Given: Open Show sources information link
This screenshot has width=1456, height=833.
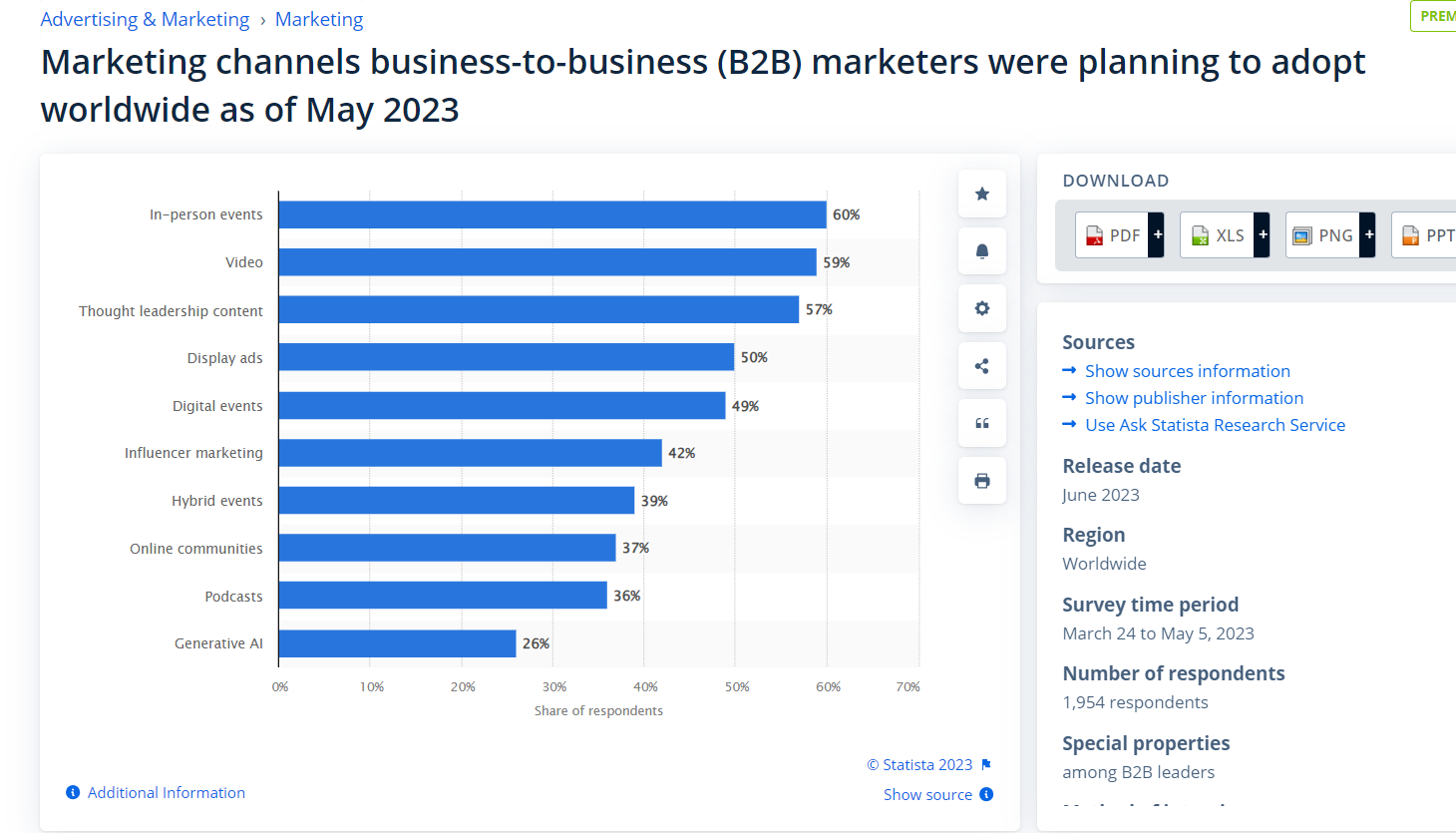Looking at the screenshot, I should pyautogui.click(x=1187, y=371).
